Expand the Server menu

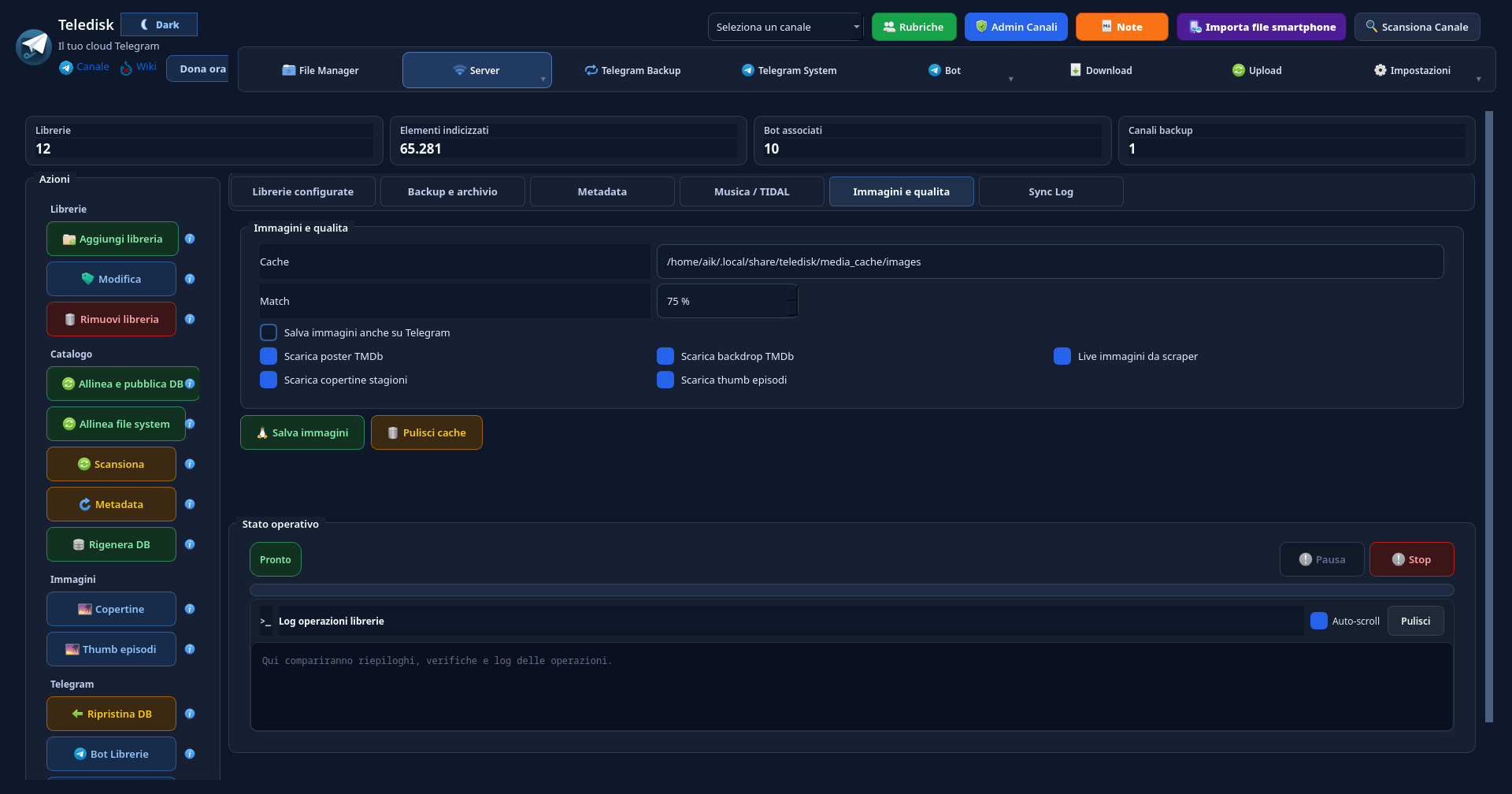click(x=543, y=79)
